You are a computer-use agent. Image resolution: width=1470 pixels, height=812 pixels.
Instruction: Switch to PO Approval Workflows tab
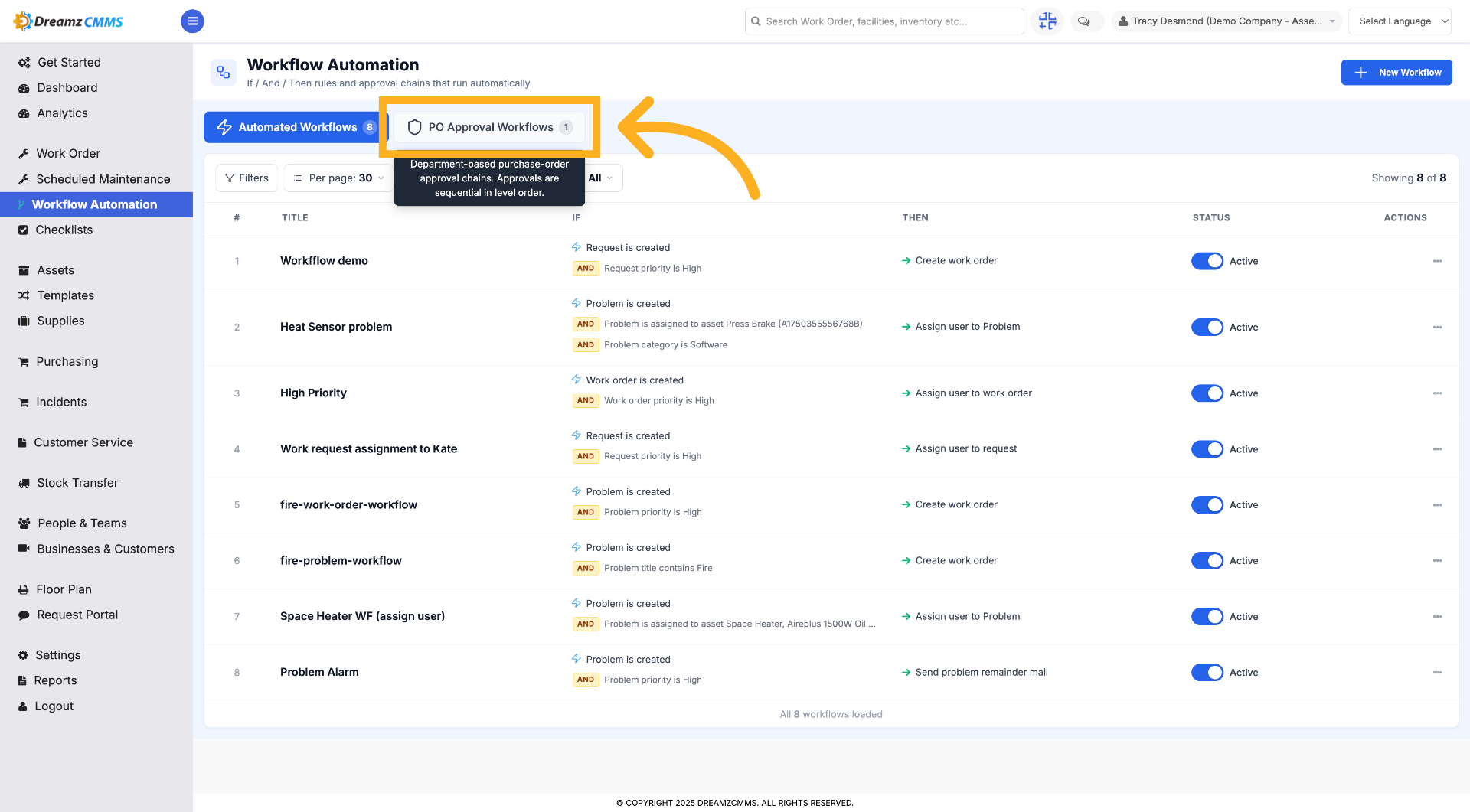tap(490, 127)
